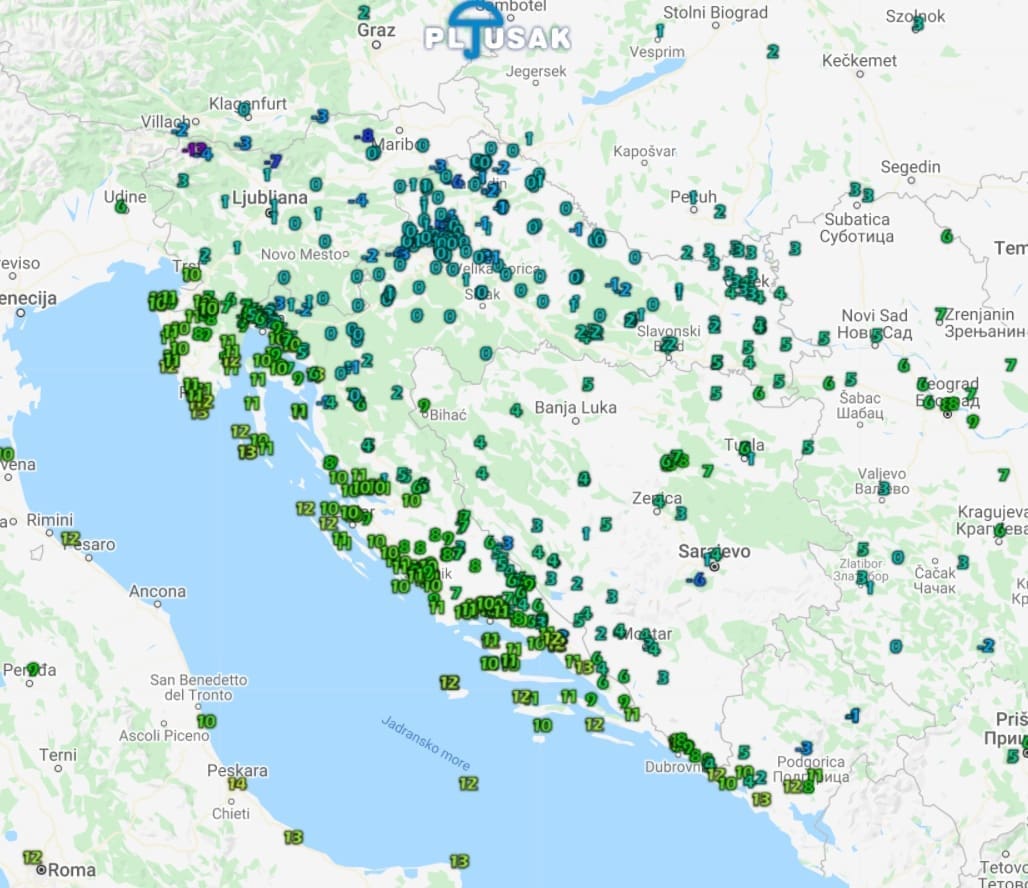
Task: Select the Segedin city label
Action: (911, 167)
